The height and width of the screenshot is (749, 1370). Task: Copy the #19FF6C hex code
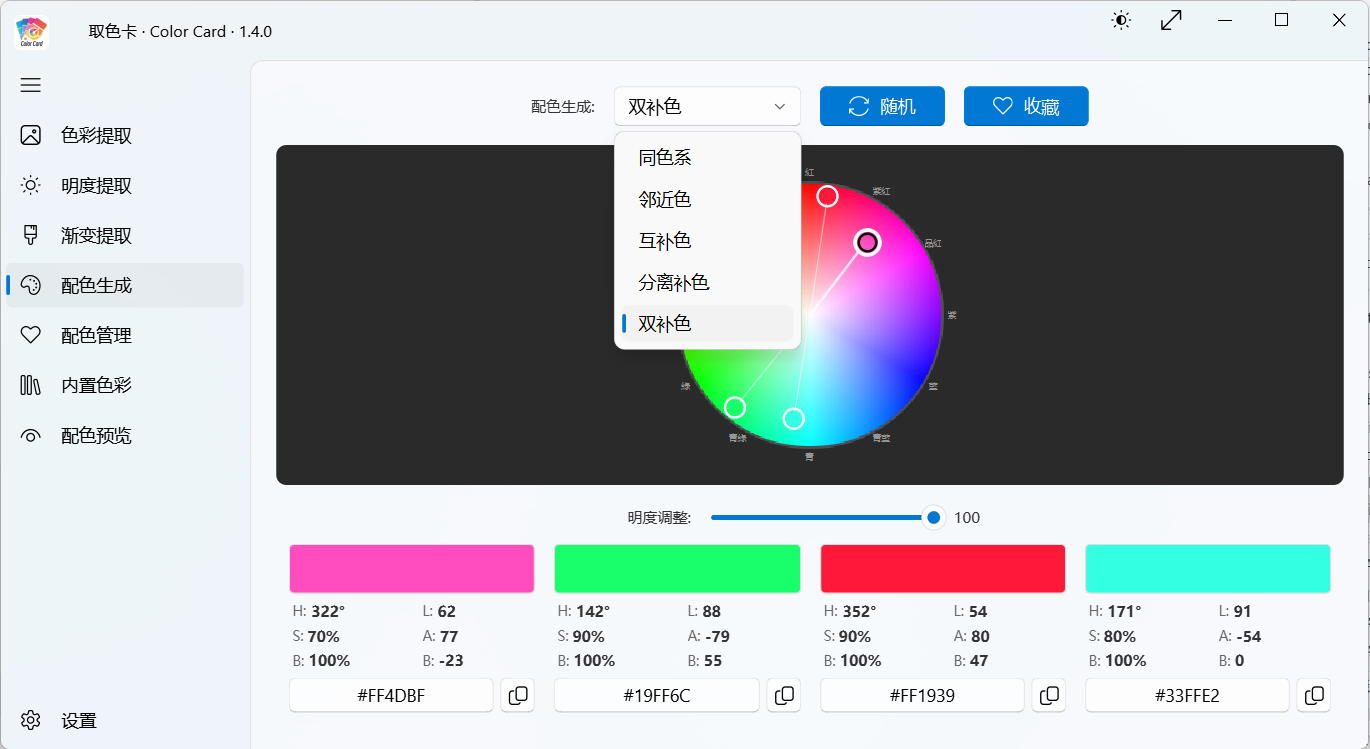pyautogui.click(x=784, y=695)
